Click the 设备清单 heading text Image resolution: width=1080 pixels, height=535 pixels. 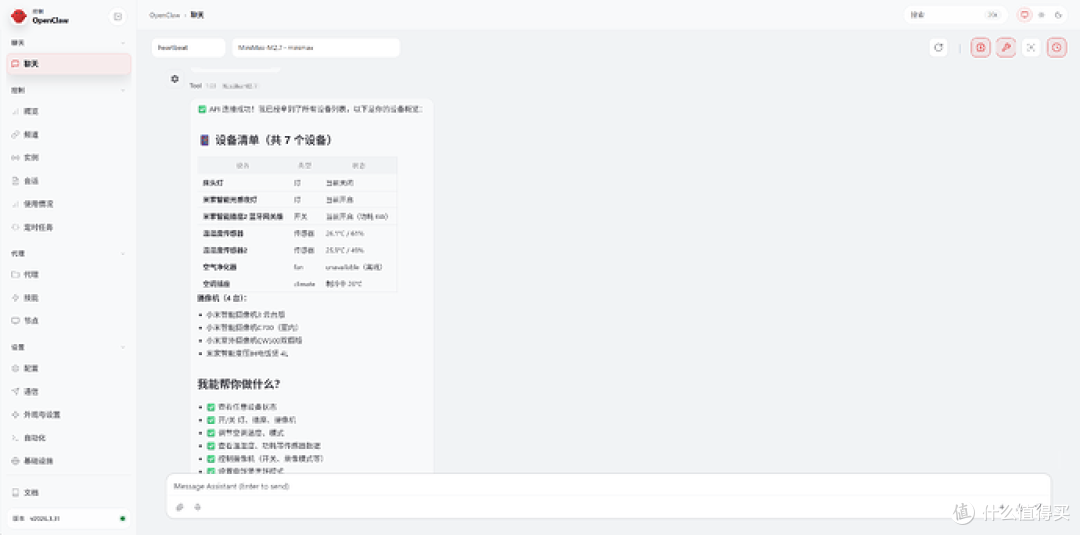point(274,140)
